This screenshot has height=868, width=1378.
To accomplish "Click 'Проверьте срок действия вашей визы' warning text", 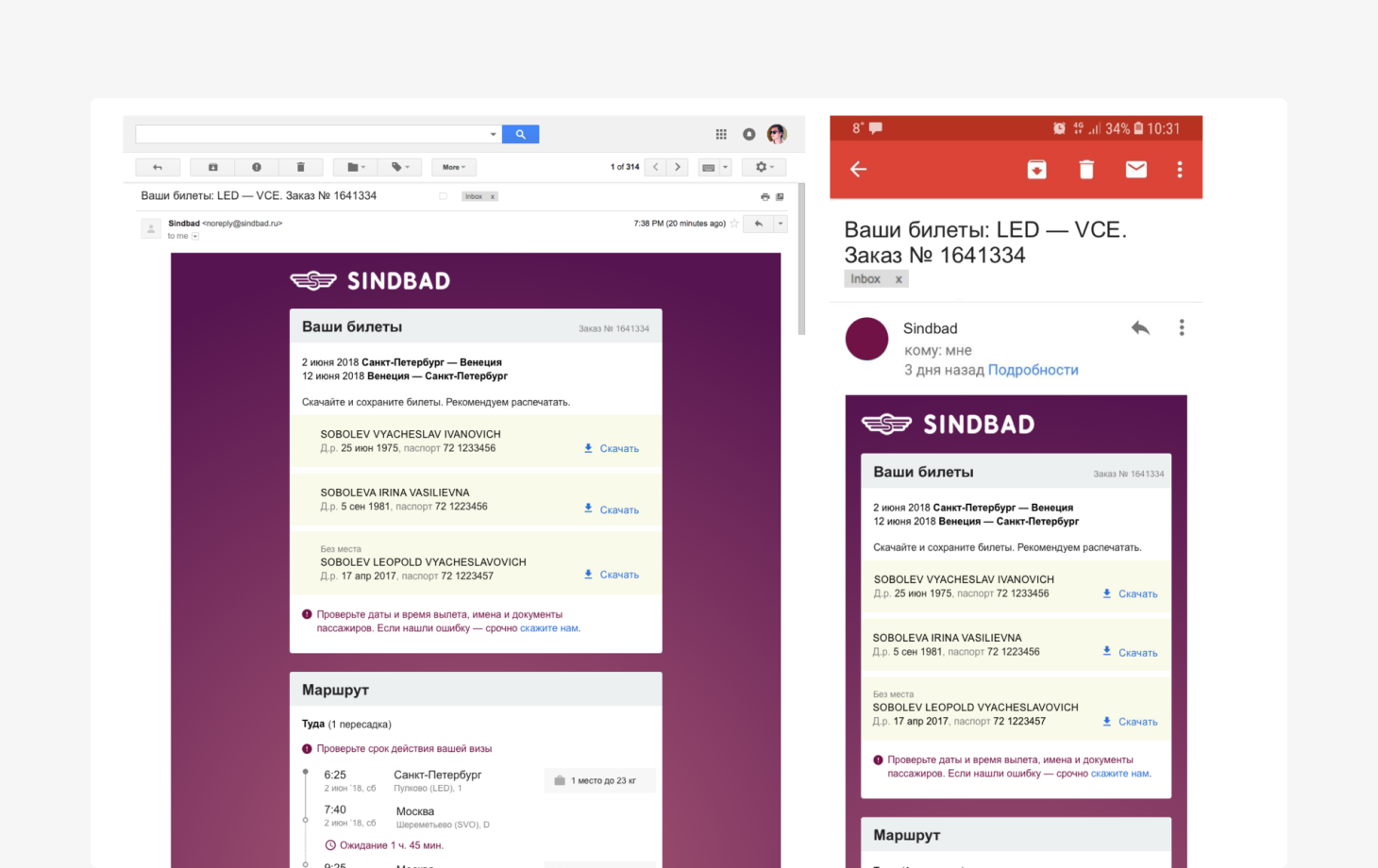I will tap(404, 749).
